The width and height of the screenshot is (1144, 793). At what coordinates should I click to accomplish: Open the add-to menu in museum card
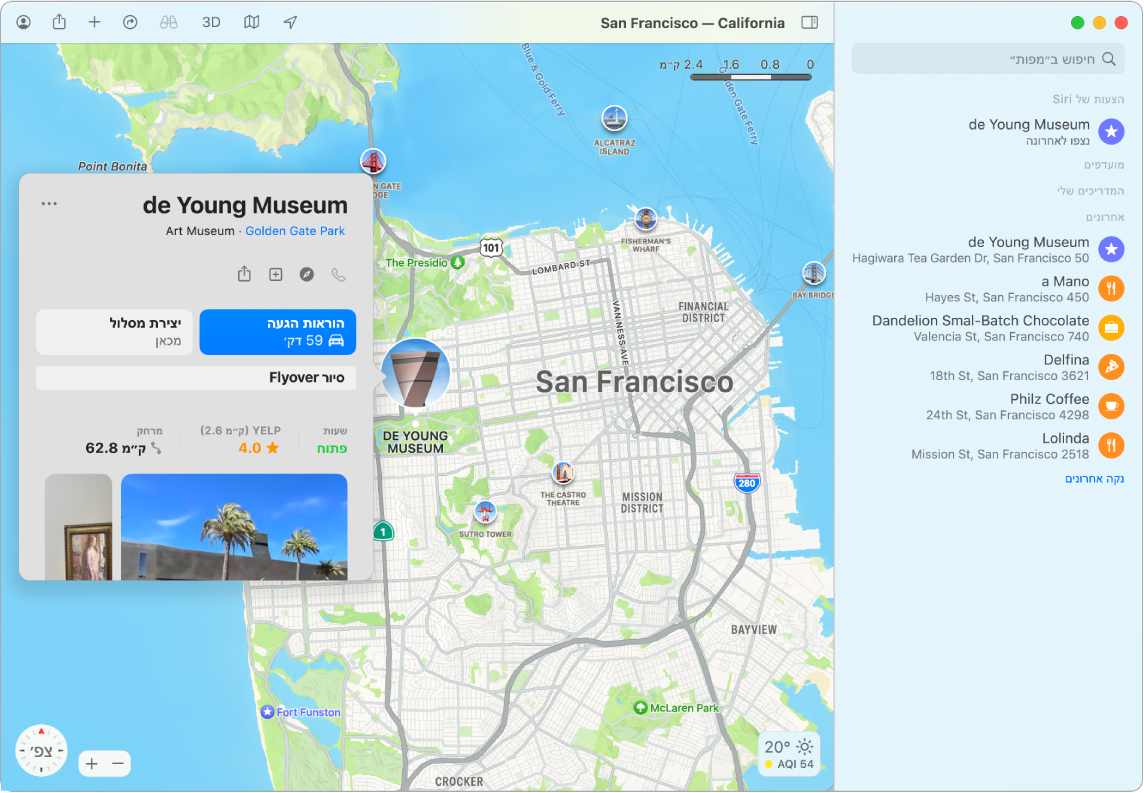pyautogui.click(x=276, y=274)
